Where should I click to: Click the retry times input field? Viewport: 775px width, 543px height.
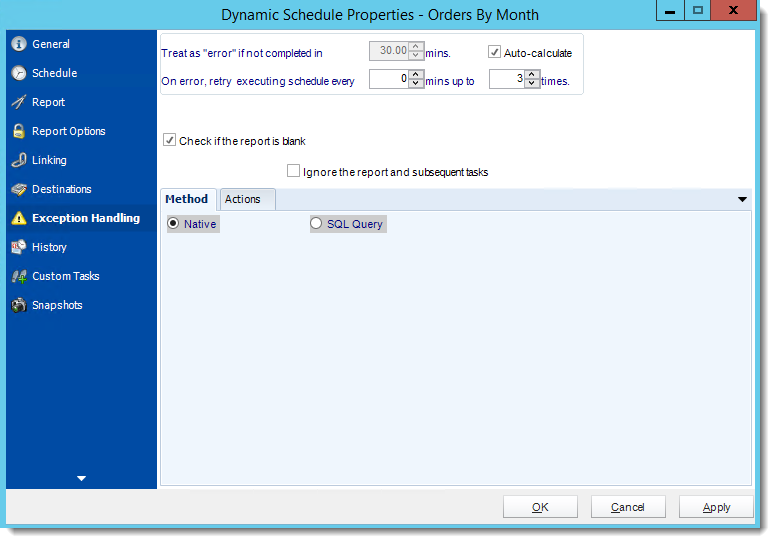click(507, 79)
